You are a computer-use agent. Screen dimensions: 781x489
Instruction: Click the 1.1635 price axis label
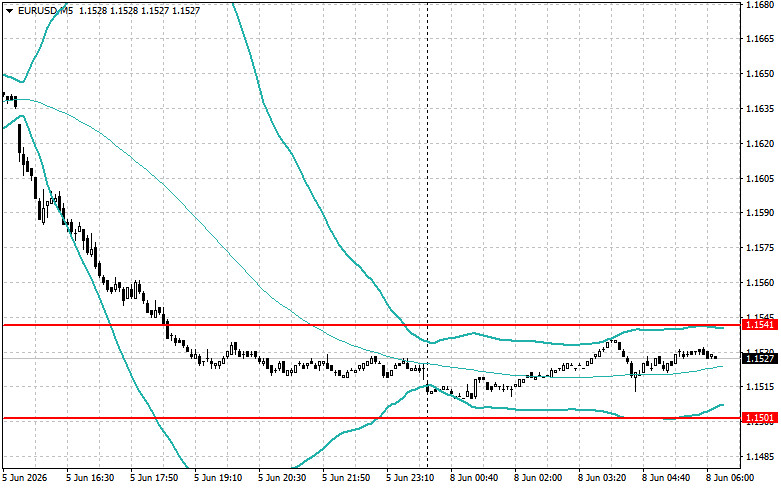click(x=760, y=109)
